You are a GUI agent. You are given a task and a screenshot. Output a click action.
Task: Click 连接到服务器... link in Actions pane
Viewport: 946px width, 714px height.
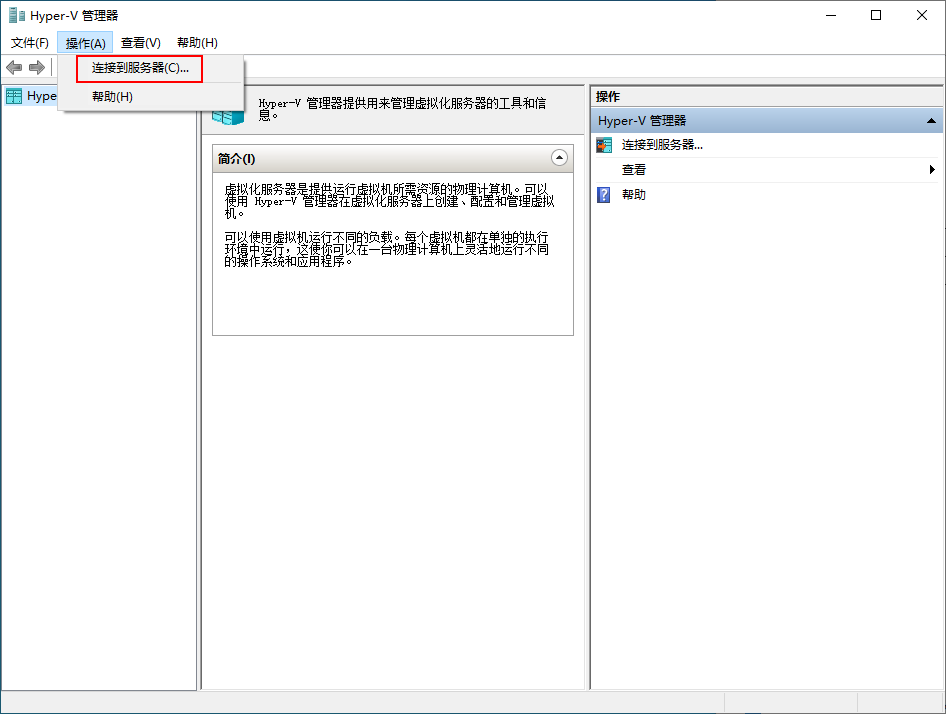pos(662,145)
